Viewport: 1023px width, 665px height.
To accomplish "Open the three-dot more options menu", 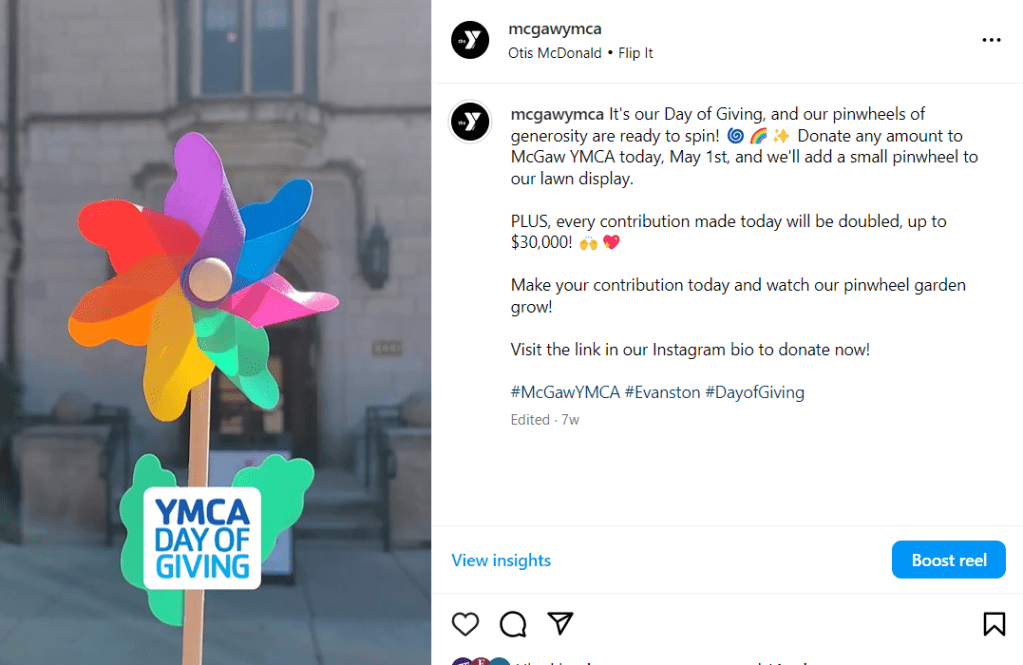I will tap(991, 40).
